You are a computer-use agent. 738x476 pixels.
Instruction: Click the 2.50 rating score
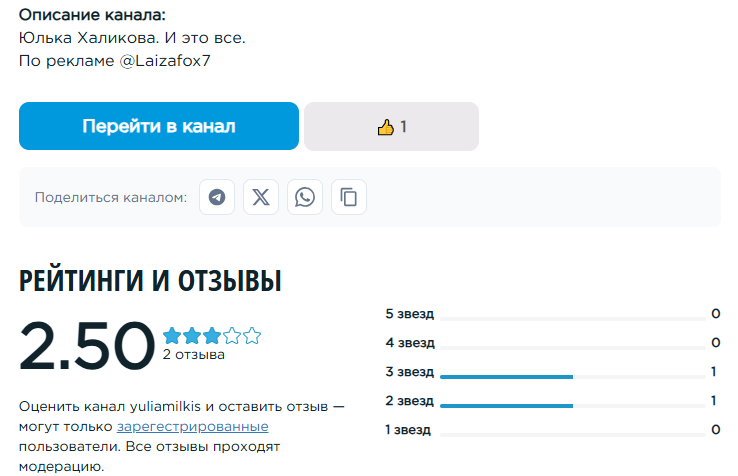point(87,346)
